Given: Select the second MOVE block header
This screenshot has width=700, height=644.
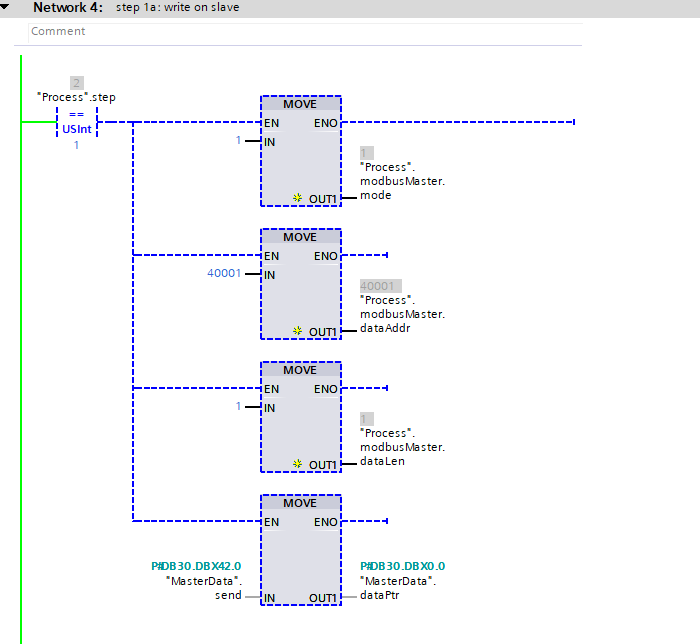Looking at the screenshot, I should click(300, 237).
